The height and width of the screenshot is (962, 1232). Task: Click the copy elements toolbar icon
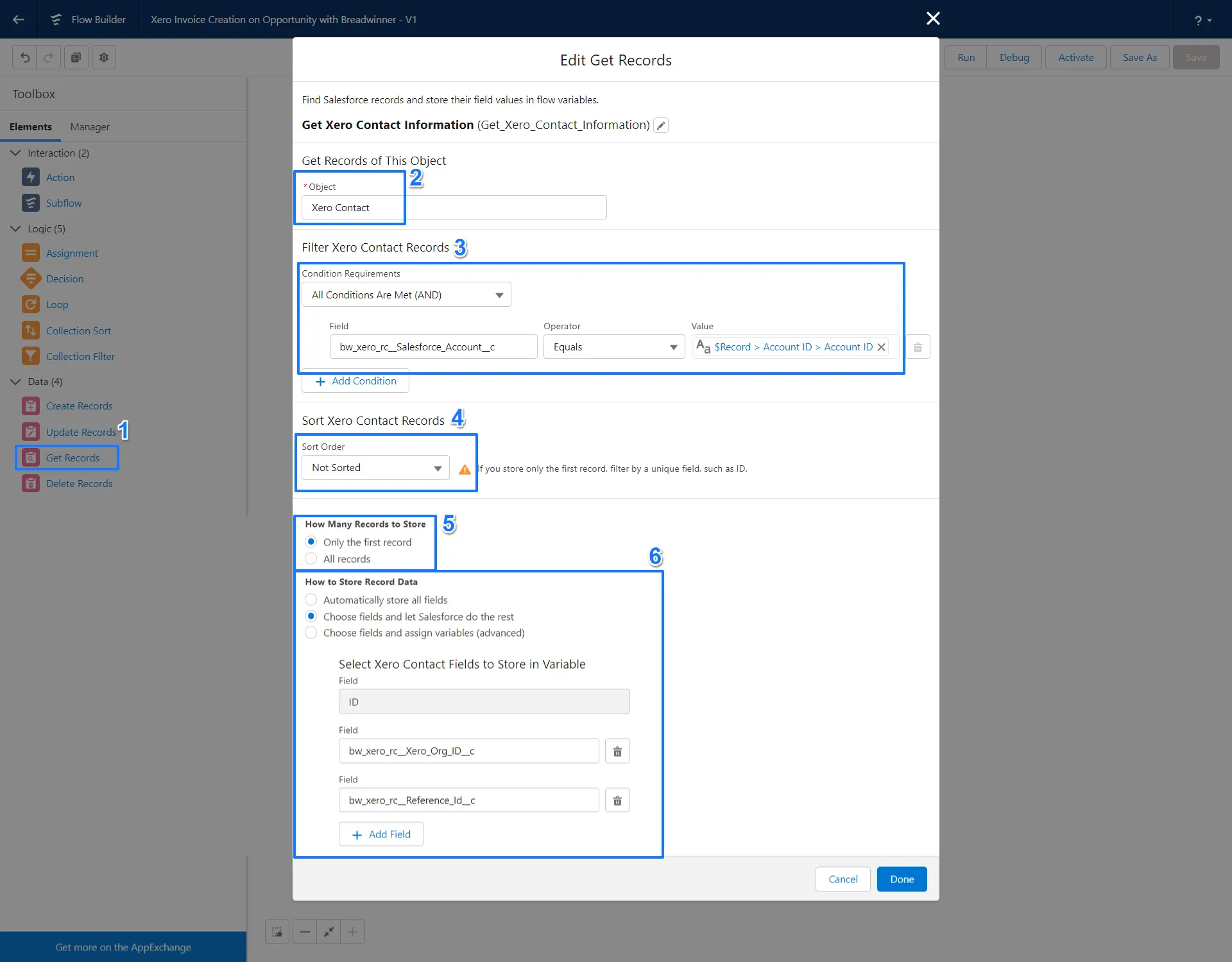(76, 58)
